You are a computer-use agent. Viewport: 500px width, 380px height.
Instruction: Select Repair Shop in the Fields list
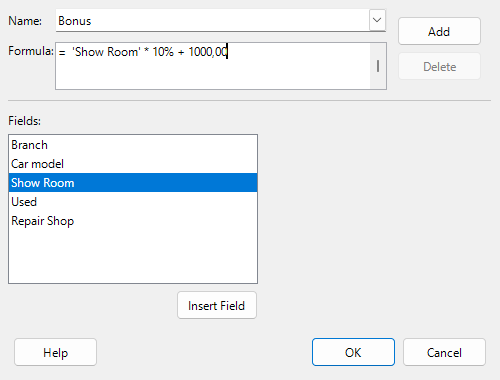(x=133, y=221)
